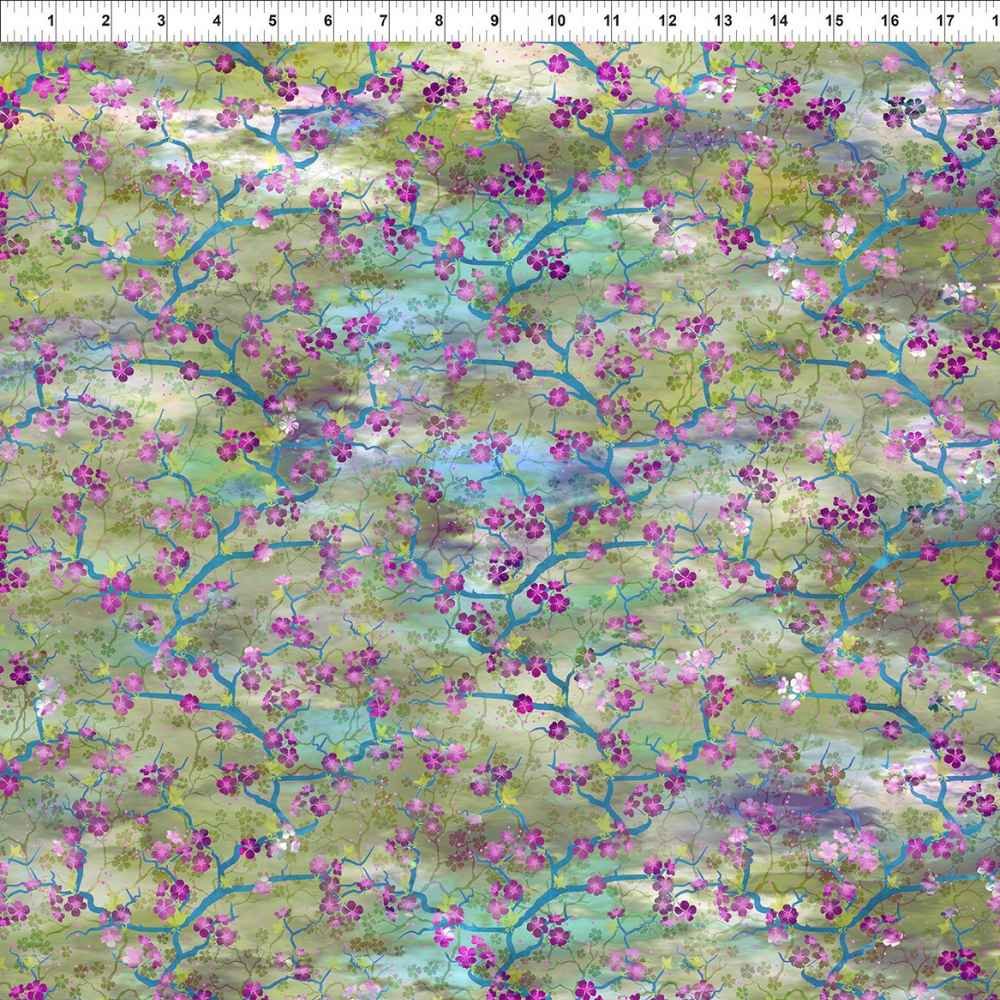Screen dimensions: 1000x1000
Task: Click the number 1 on the ruler
Action: coord(50,20)
